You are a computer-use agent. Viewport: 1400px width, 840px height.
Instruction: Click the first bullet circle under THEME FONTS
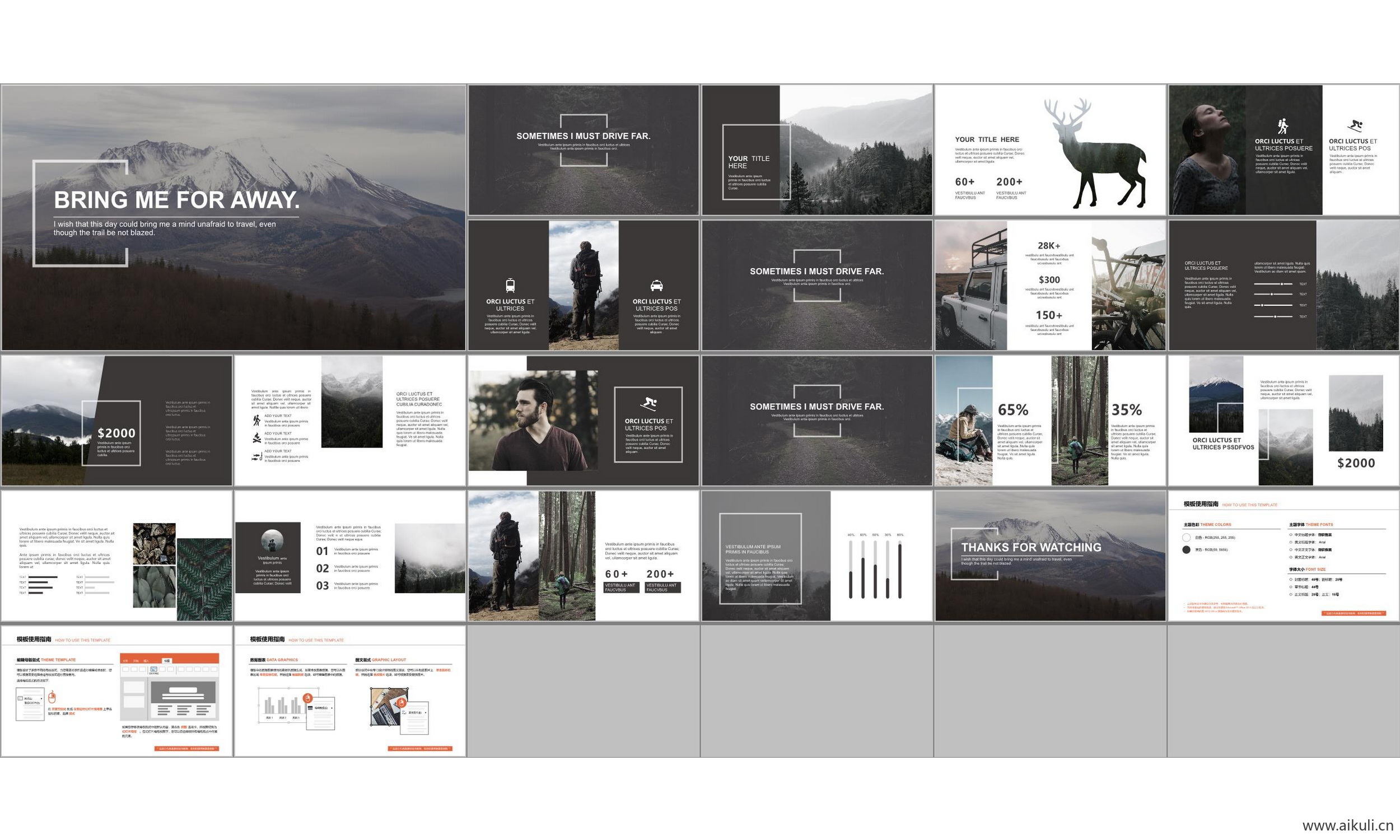[x=1291, y=534]
